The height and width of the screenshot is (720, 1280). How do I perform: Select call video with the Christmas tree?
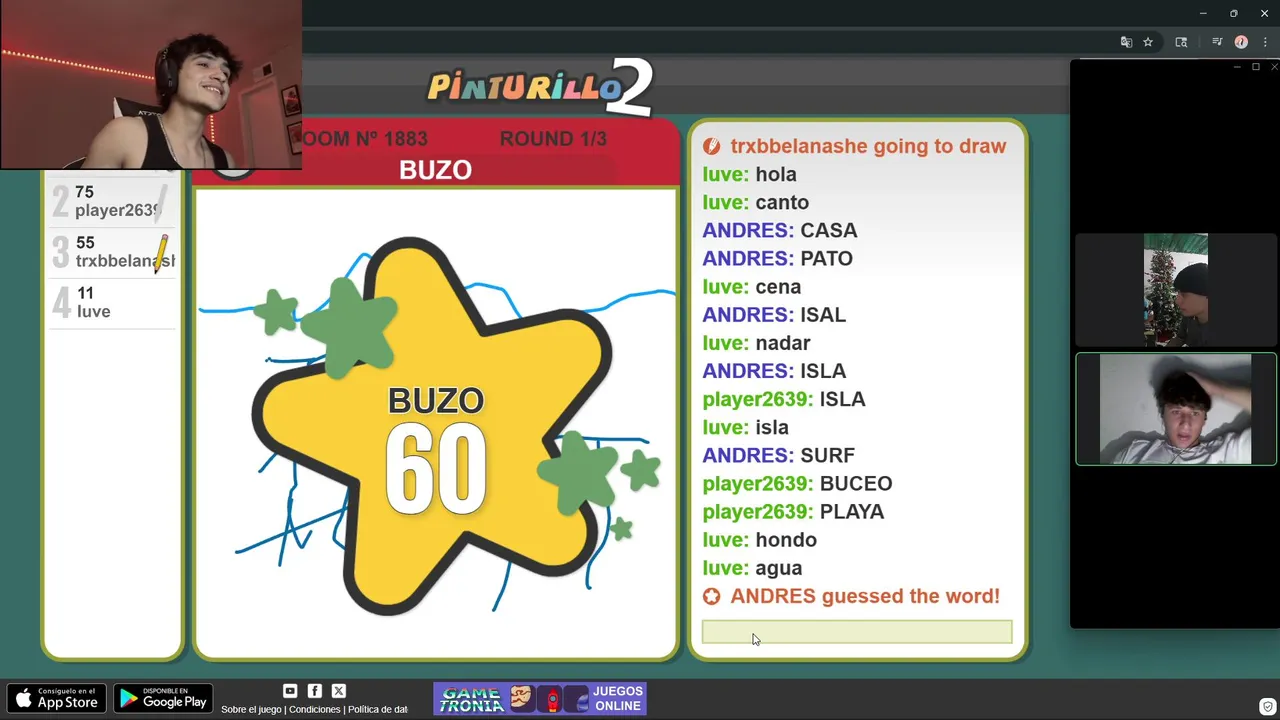coord(1175,290)
